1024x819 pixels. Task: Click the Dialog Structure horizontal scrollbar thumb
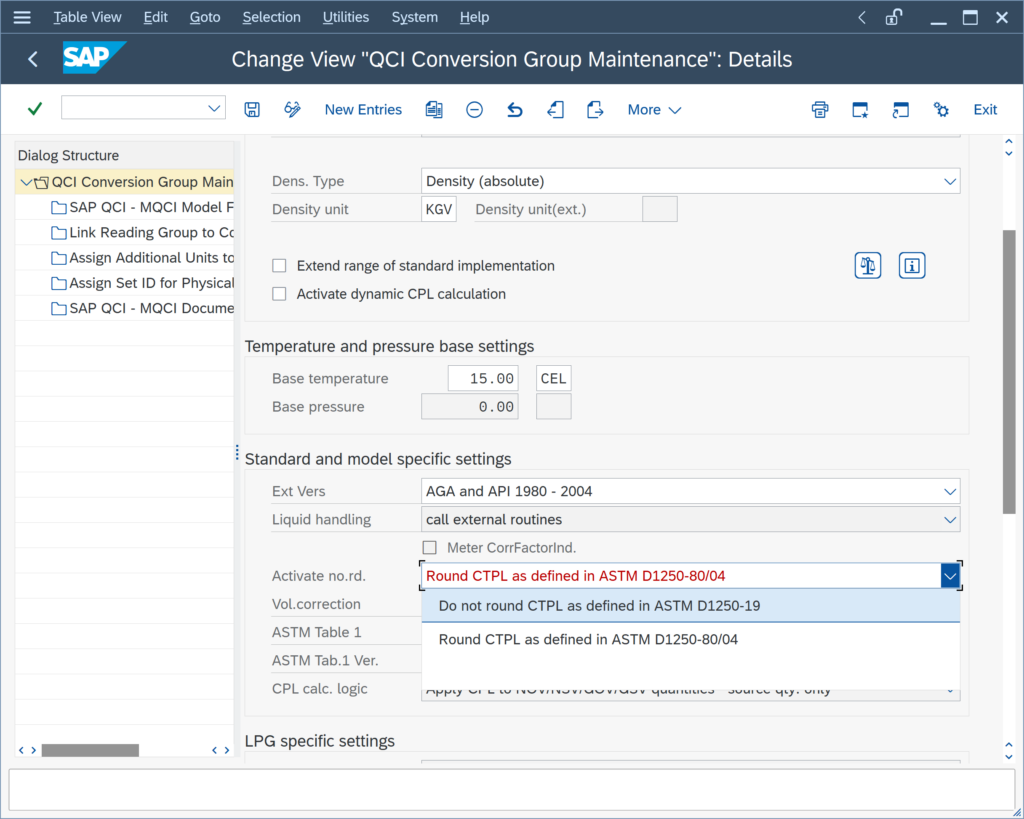click(90, 750)
